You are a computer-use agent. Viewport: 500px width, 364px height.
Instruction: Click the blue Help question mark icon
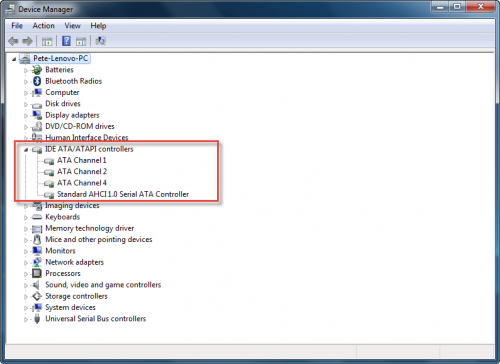coord(66,41)
